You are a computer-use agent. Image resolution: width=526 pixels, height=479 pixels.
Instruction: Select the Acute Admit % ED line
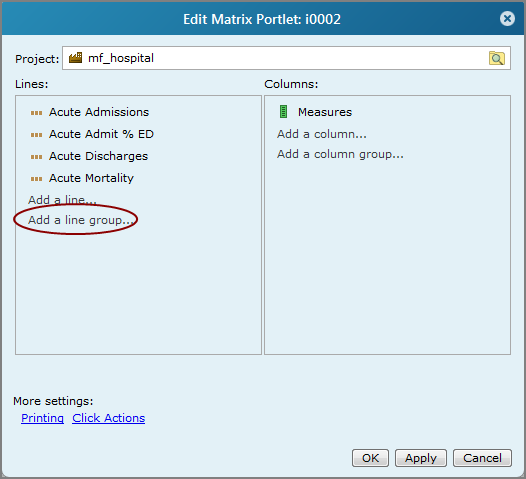click(x=101, y=134)
